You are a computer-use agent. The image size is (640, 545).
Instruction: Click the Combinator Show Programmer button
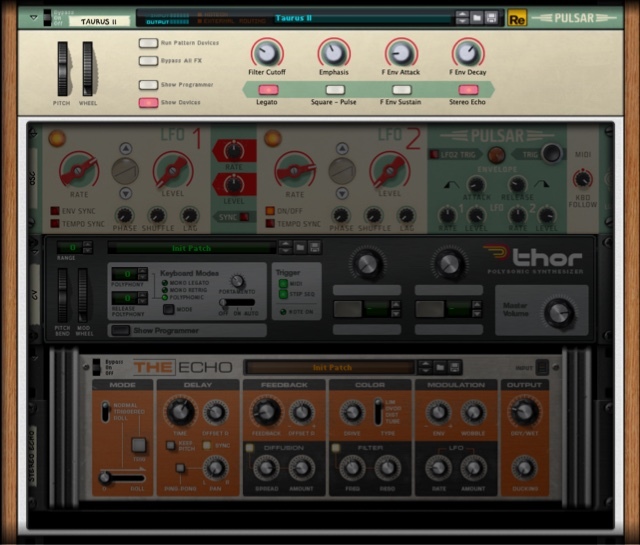pos(148,85)
